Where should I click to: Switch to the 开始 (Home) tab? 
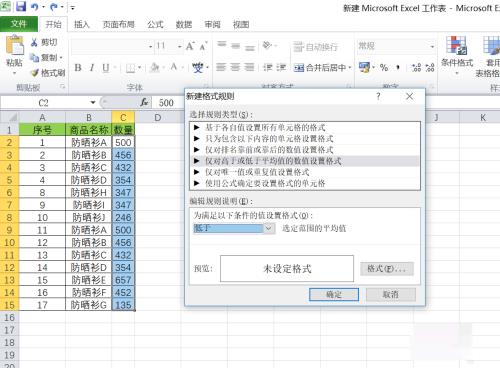[54, 24]
